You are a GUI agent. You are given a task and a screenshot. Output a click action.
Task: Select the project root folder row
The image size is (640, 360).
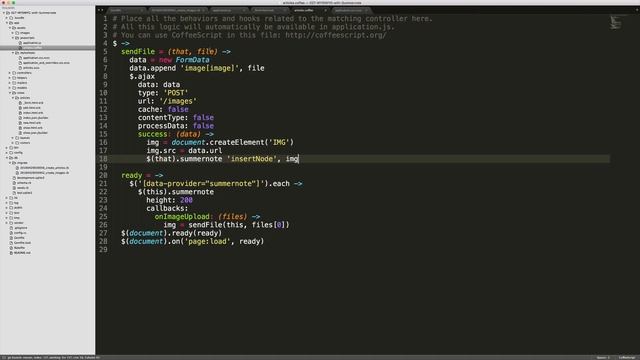47,13
